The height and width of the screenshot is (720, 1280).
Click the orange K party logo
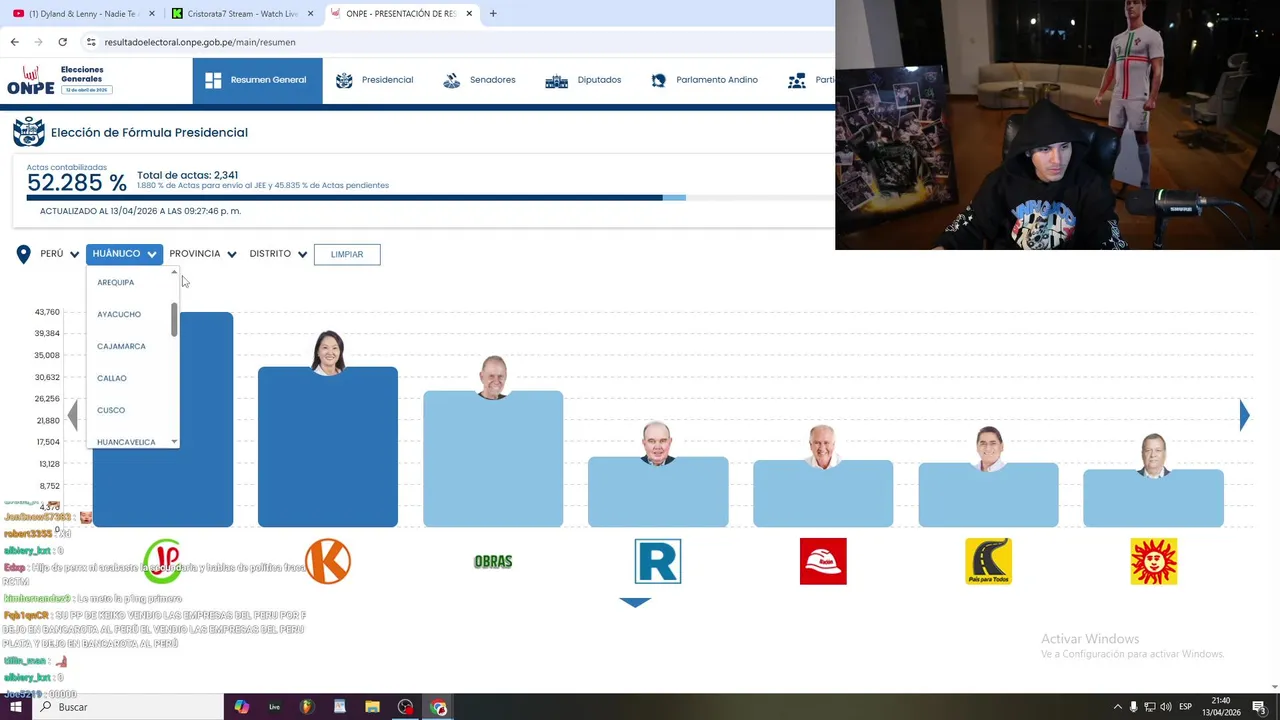[328, 561]
